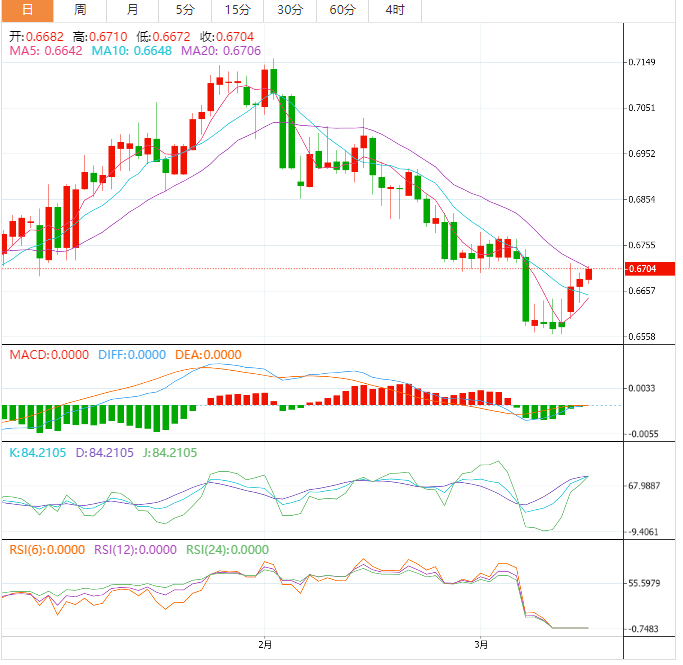Click the 0.7149 price axis label
Viewport: 683px width, 665px height.
click(641, 62)
